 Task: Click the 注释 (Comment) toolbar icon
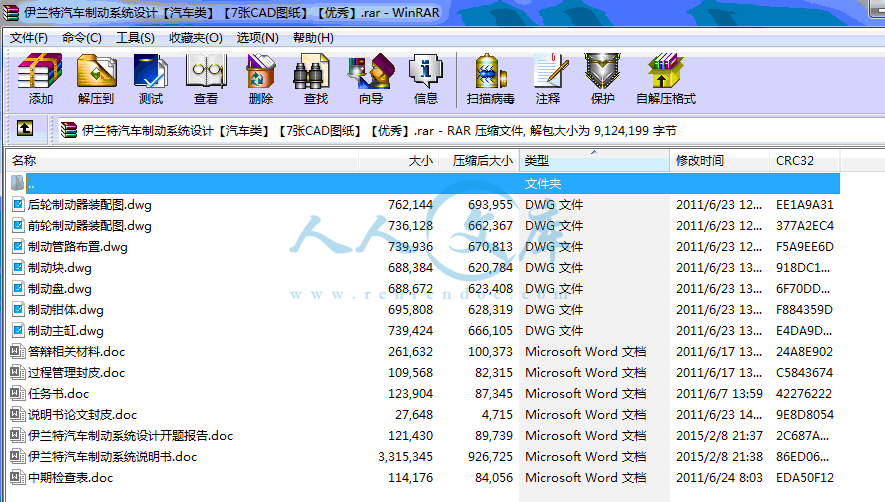(x=550, y=71)
